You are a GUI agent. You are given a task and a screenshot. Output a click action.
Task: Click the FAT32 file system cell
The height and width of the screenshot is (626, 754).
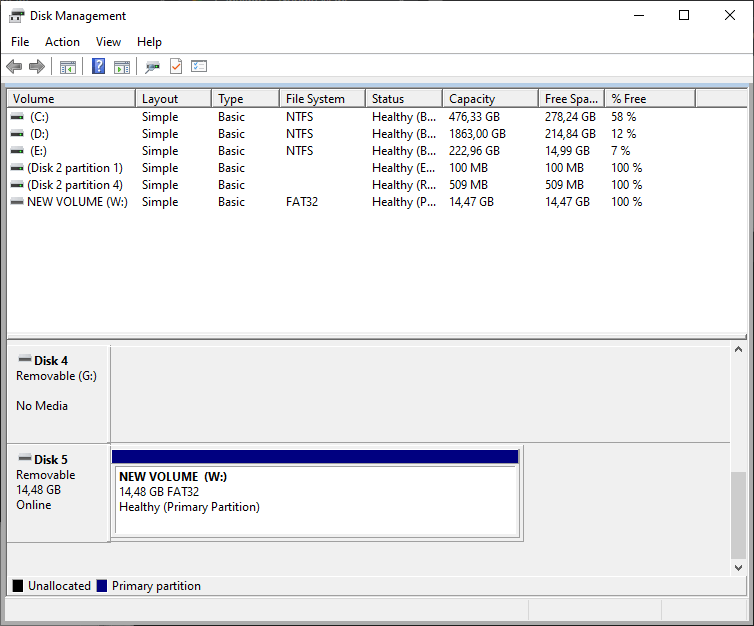pos(302,202)
